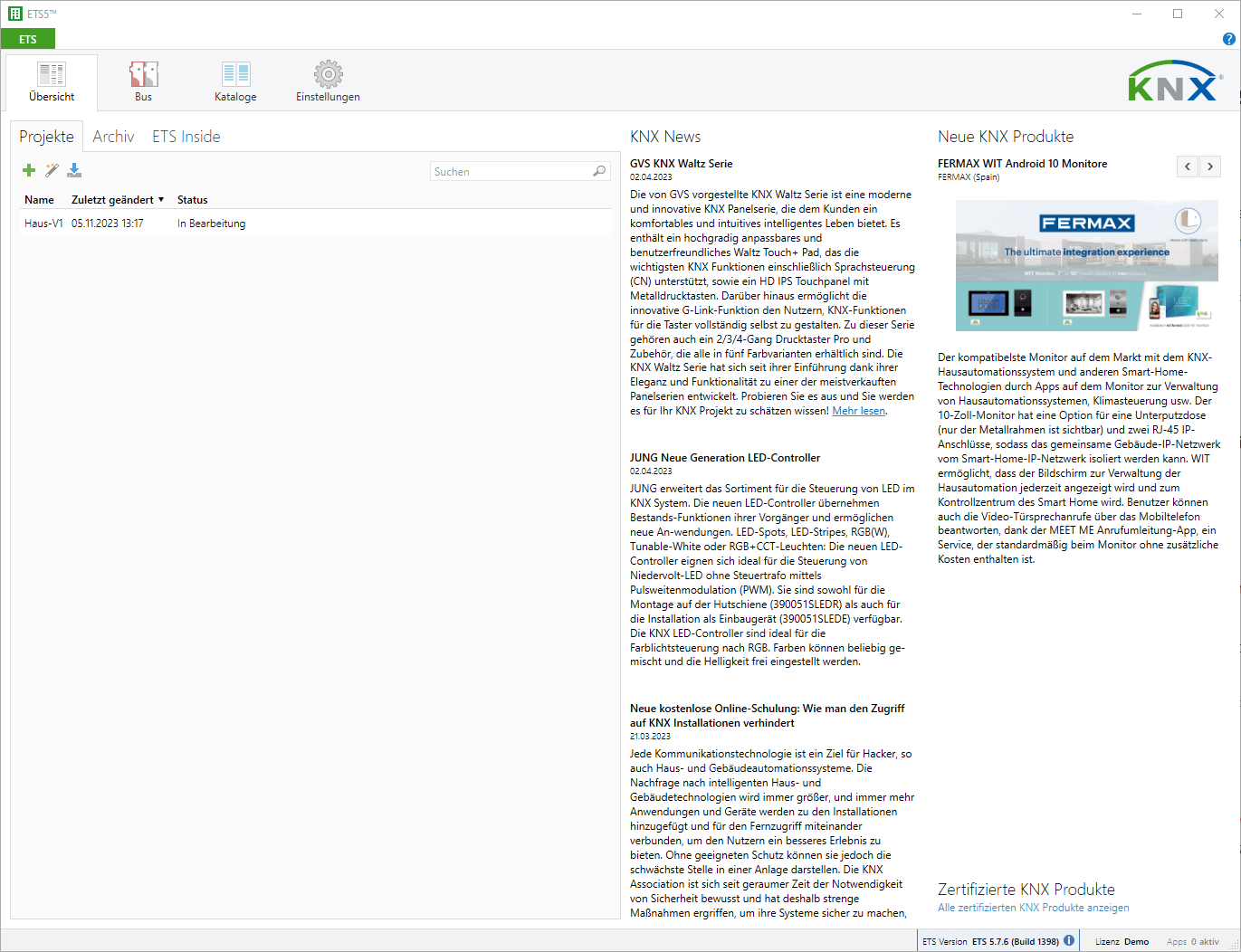Click JUNG Neue Generation LED-Controller headline
This screenshot has height=952, width=1241.
[725, 458]
